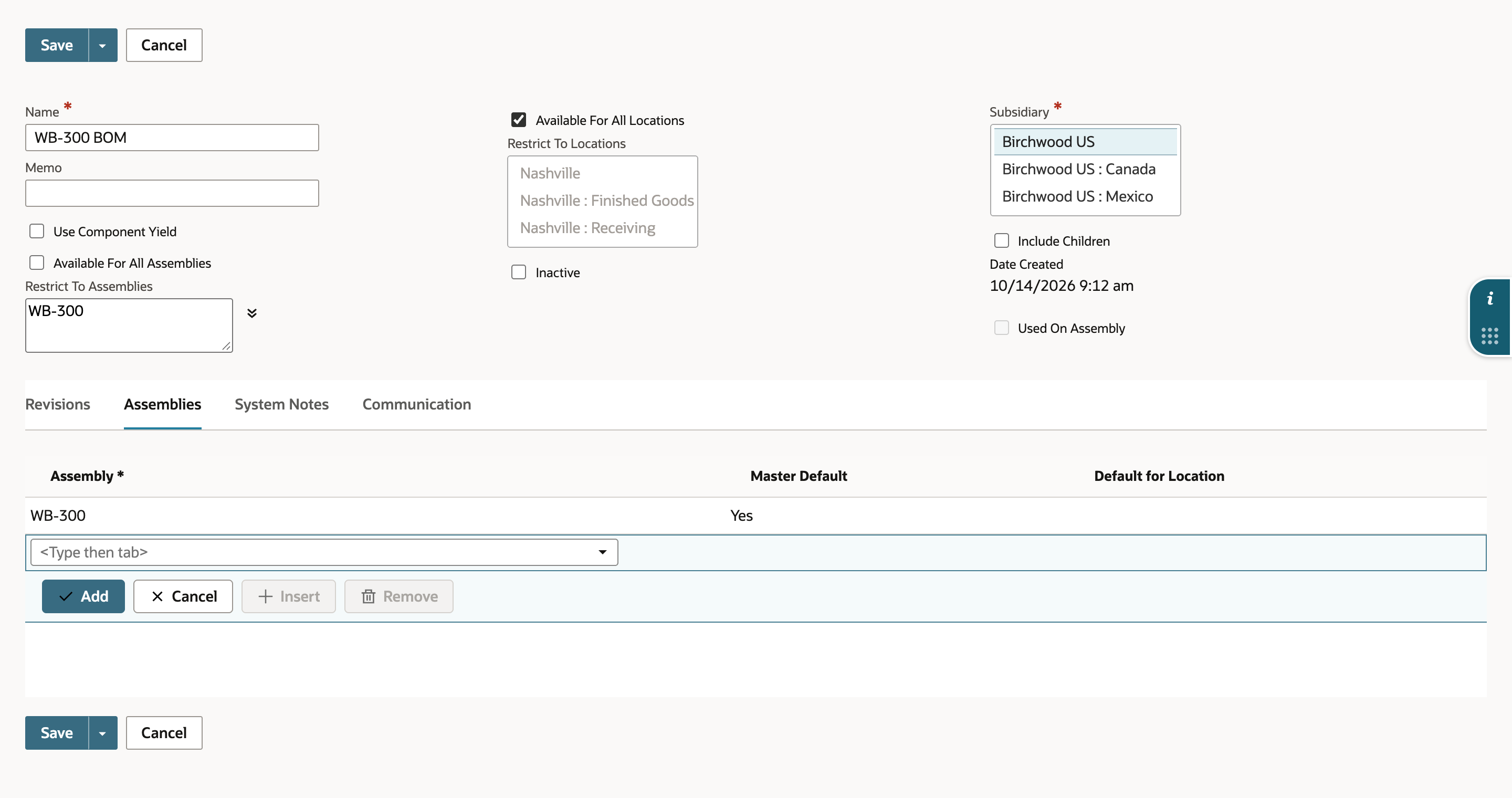
Task: Click the Date Created value 10/14/2026 9:12 am
Action: point(1061,286)
